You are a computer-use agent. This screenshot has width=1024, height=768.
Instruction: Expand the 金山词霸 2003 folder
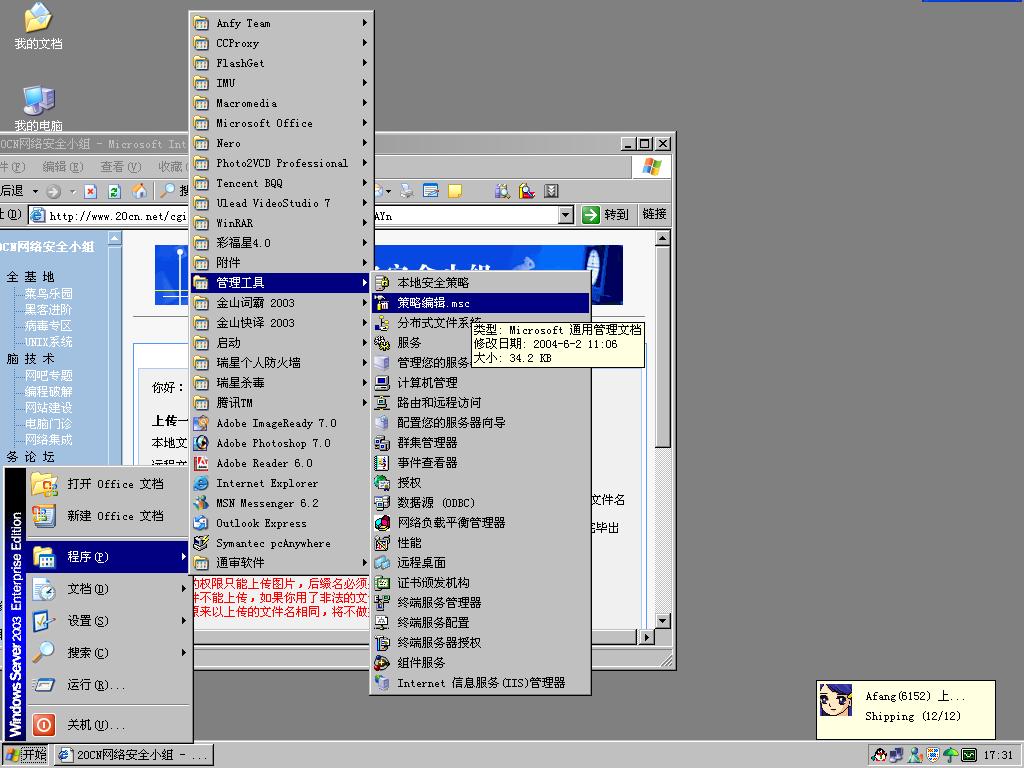click(281, 303)
